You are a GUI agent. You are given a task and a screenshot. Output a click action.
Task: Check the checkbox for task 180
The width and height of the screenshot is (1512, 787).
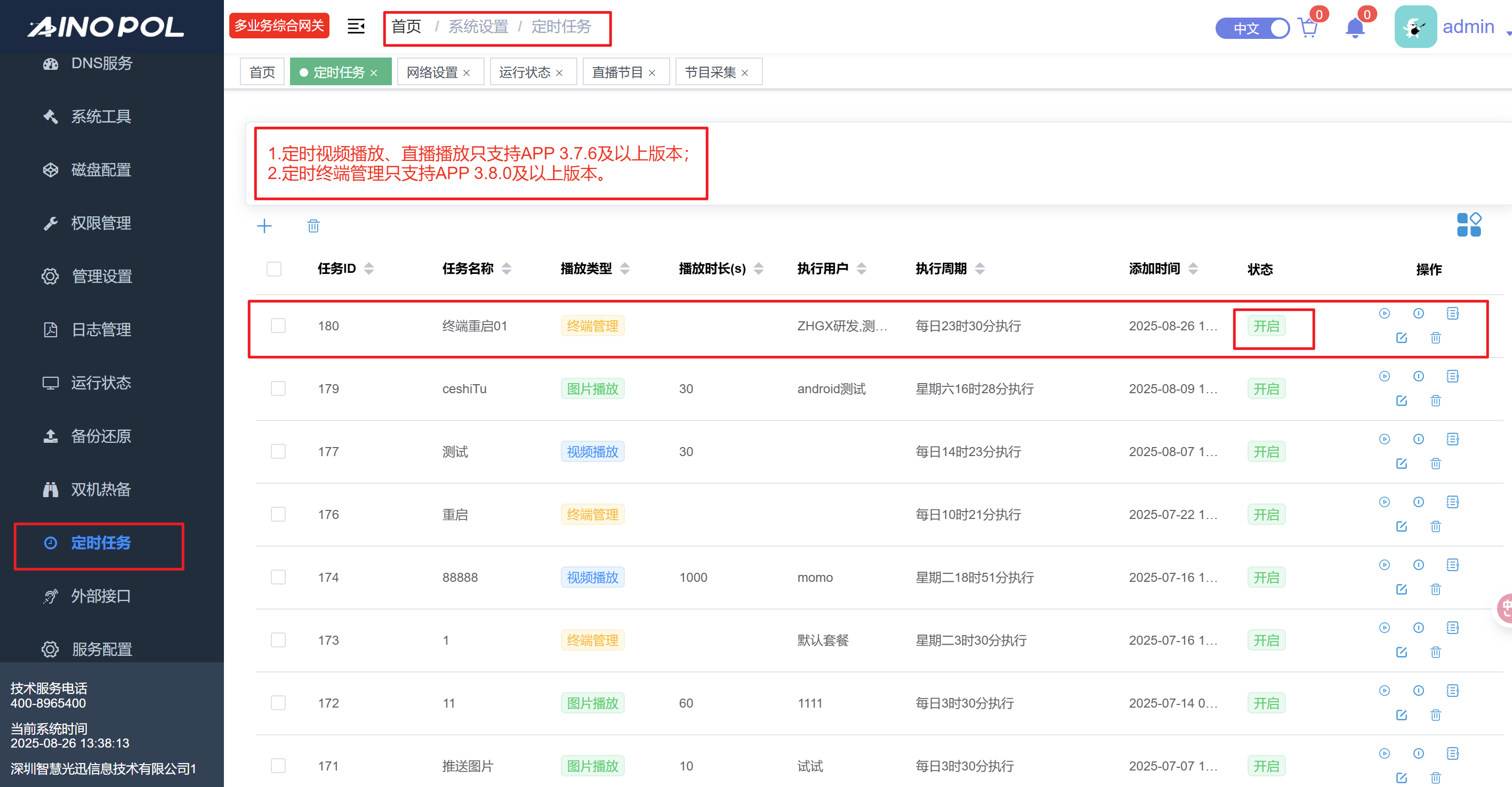[x=278, y=326]
